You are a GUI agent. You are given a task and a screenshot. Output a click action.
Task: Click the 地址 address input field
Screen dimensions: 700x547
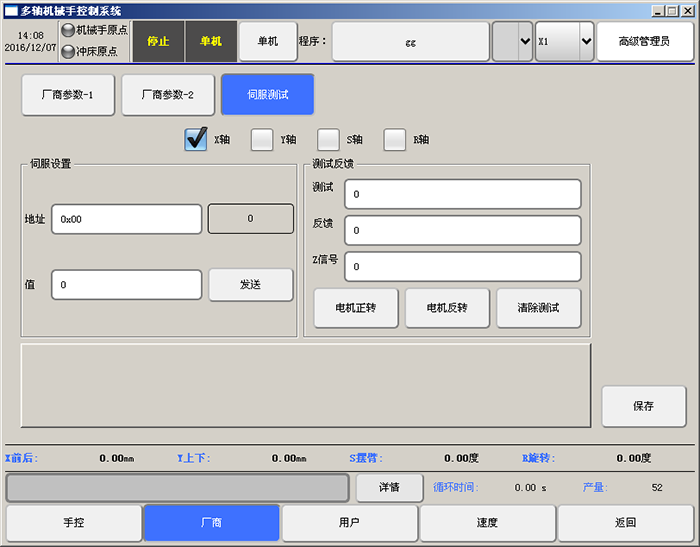pos(127,219)
